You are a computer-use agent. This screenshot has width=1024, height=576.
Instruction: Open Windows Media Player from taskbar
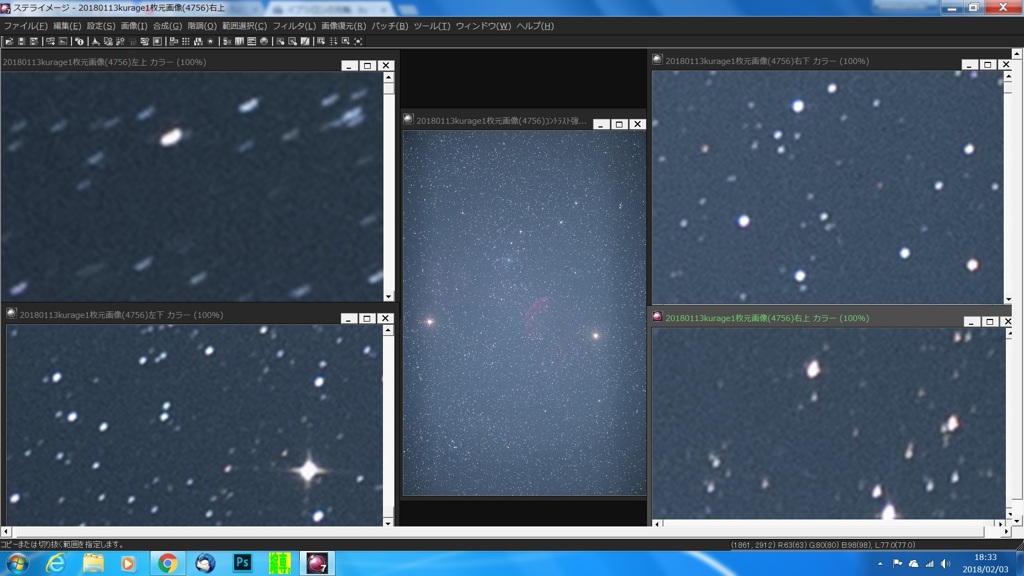(128, 564)
